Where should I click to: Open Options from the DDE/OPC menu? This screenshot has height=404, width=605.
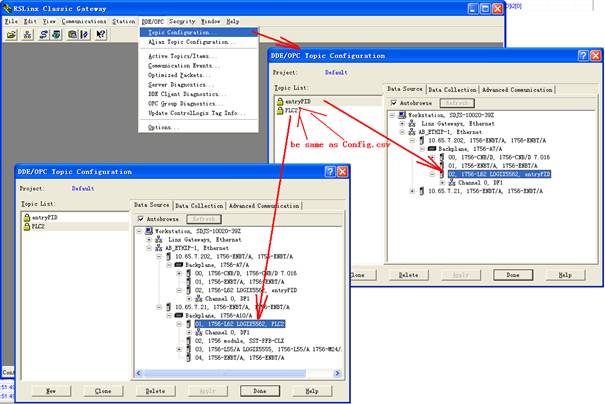[162, 127]
